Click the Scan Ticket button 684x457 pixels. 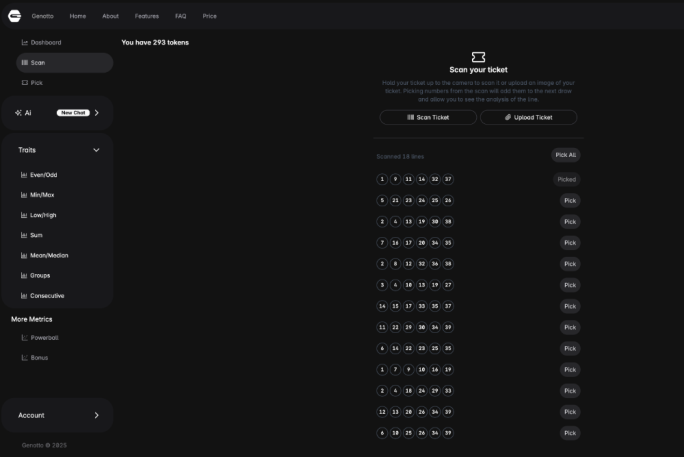point(428,117)
